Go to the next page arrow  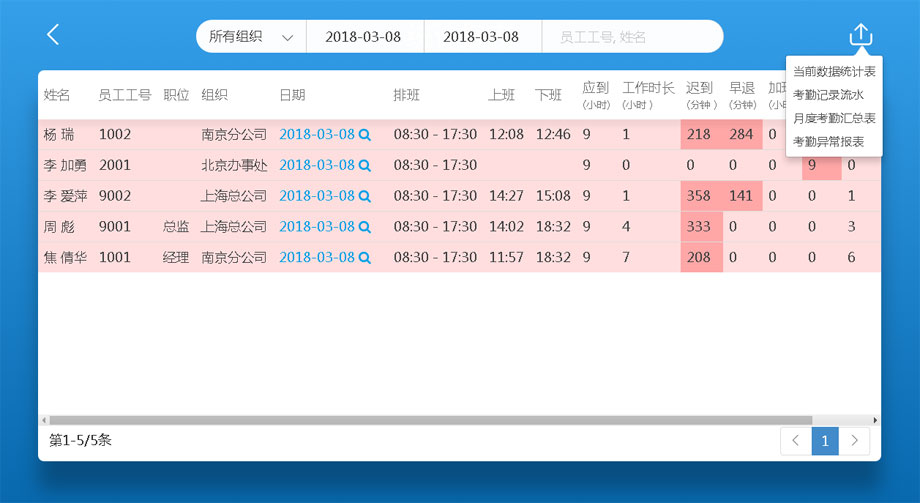coord(854,441)
